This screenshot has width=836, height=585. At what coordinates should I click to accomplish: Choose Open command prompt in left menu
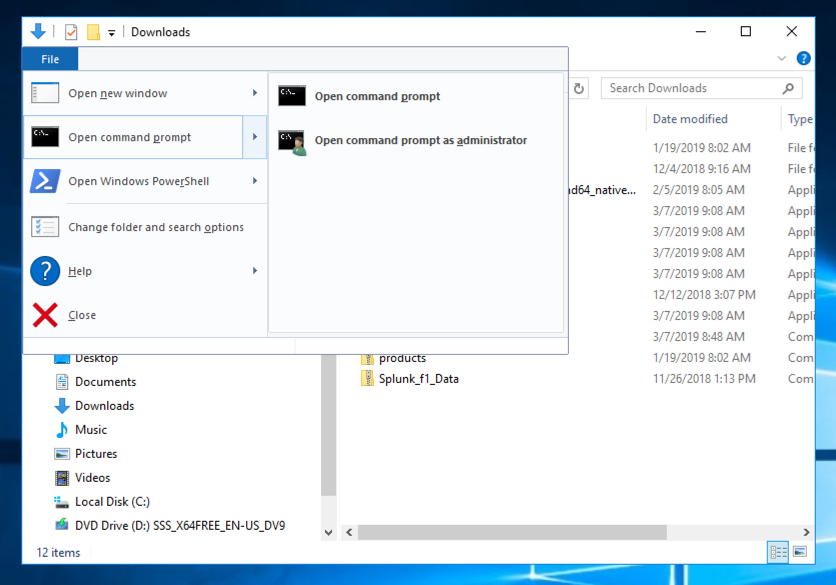pos(133,137)
